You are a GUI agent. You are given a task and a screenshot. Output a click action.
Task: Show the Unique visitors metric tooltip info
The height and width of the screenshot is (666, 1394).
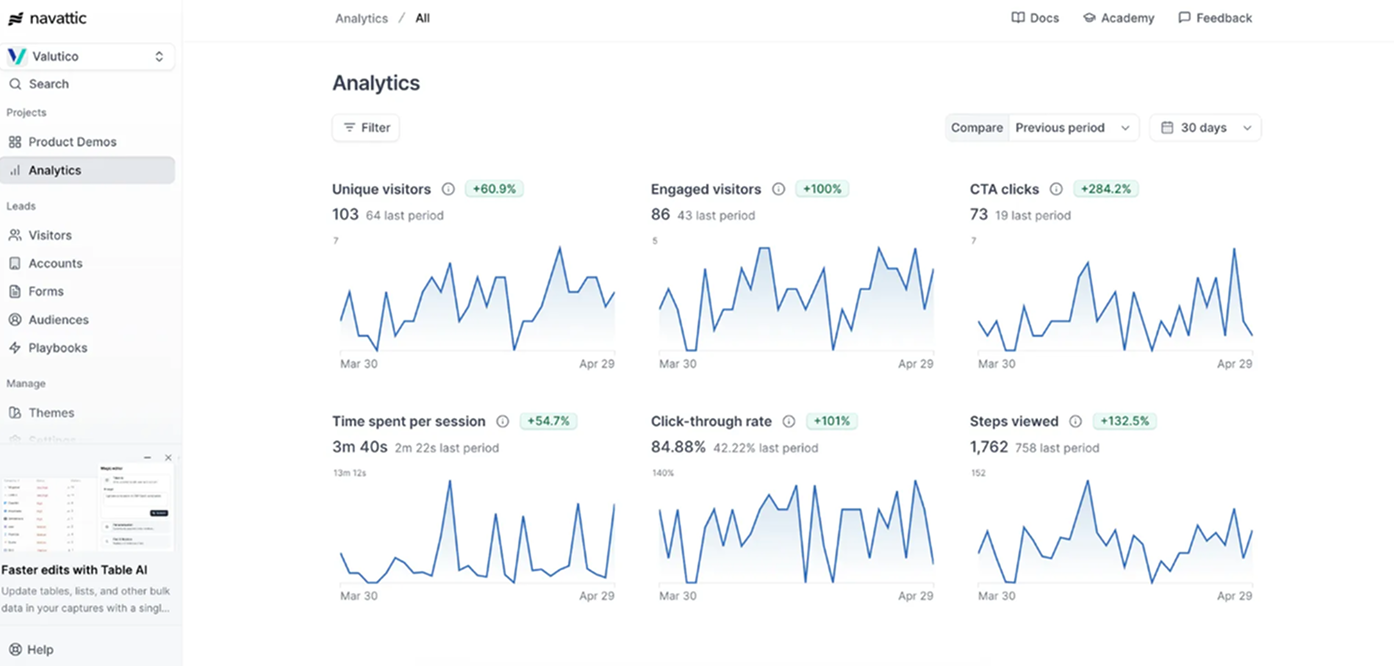click(447, 188)
